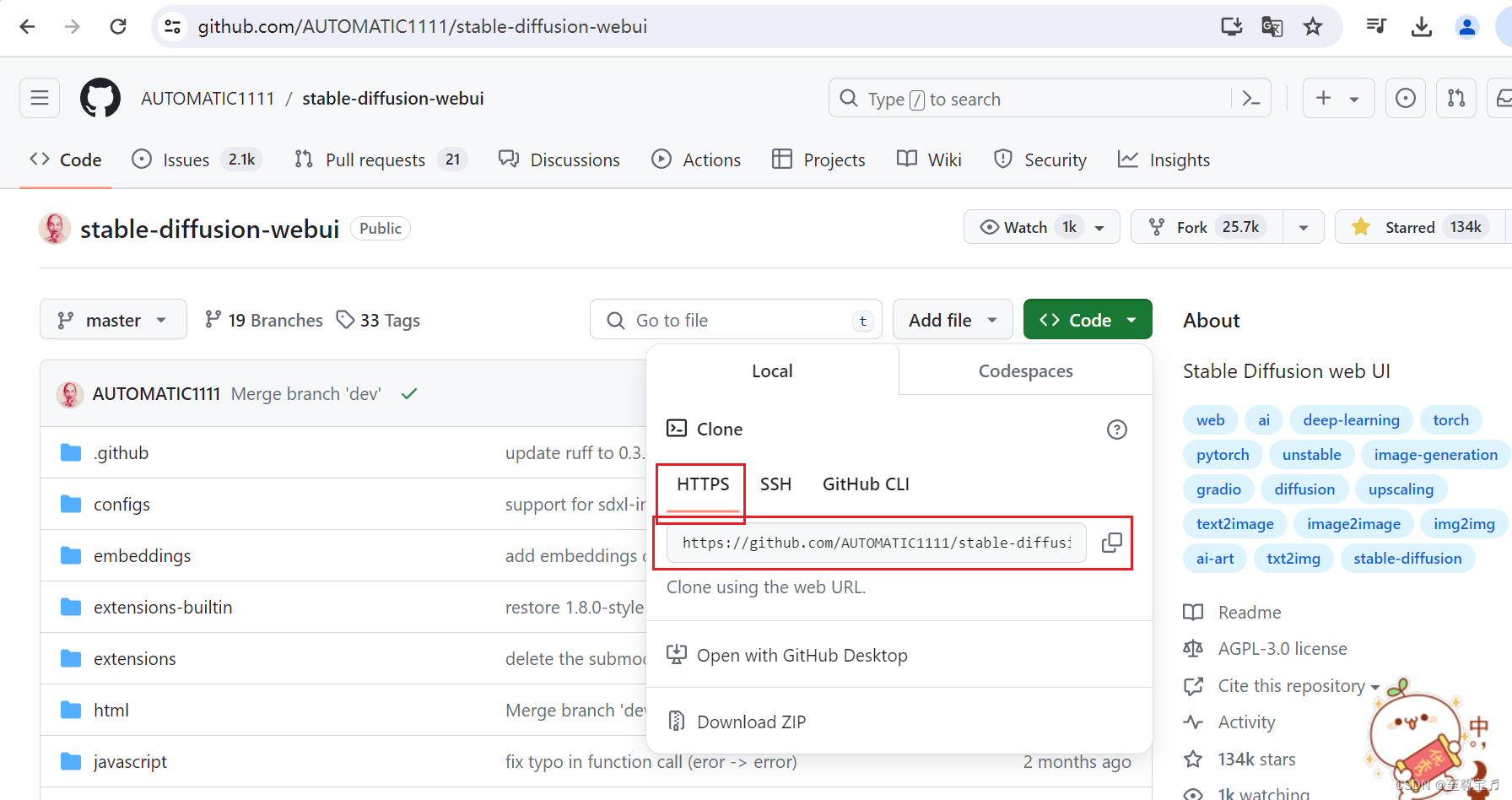Select the HTTPS clone option
The width and height of the screenshot is (1512, 800).
(x=703, y=484)
